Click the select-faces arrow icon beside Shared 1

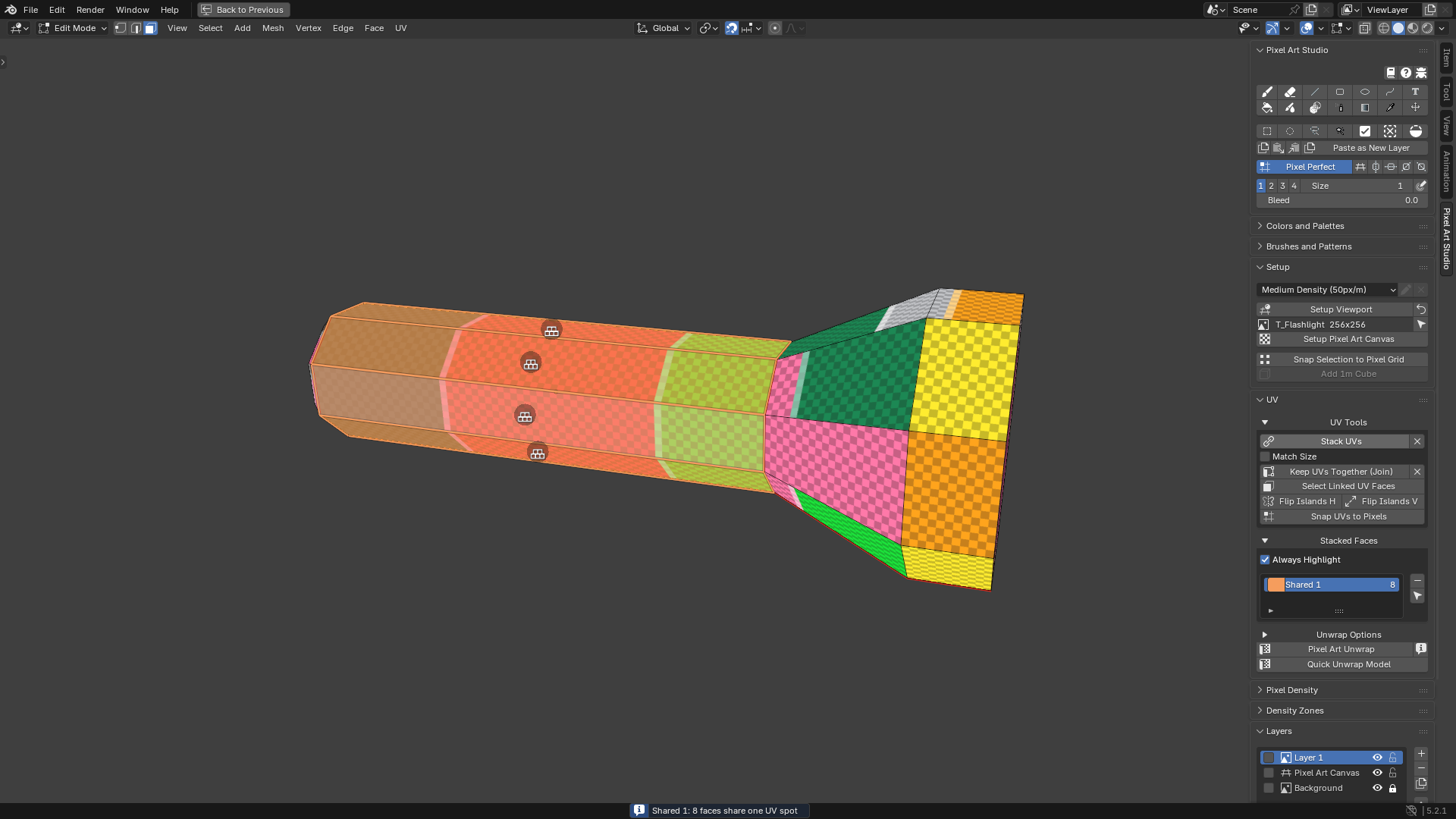tap(1417, 596)
